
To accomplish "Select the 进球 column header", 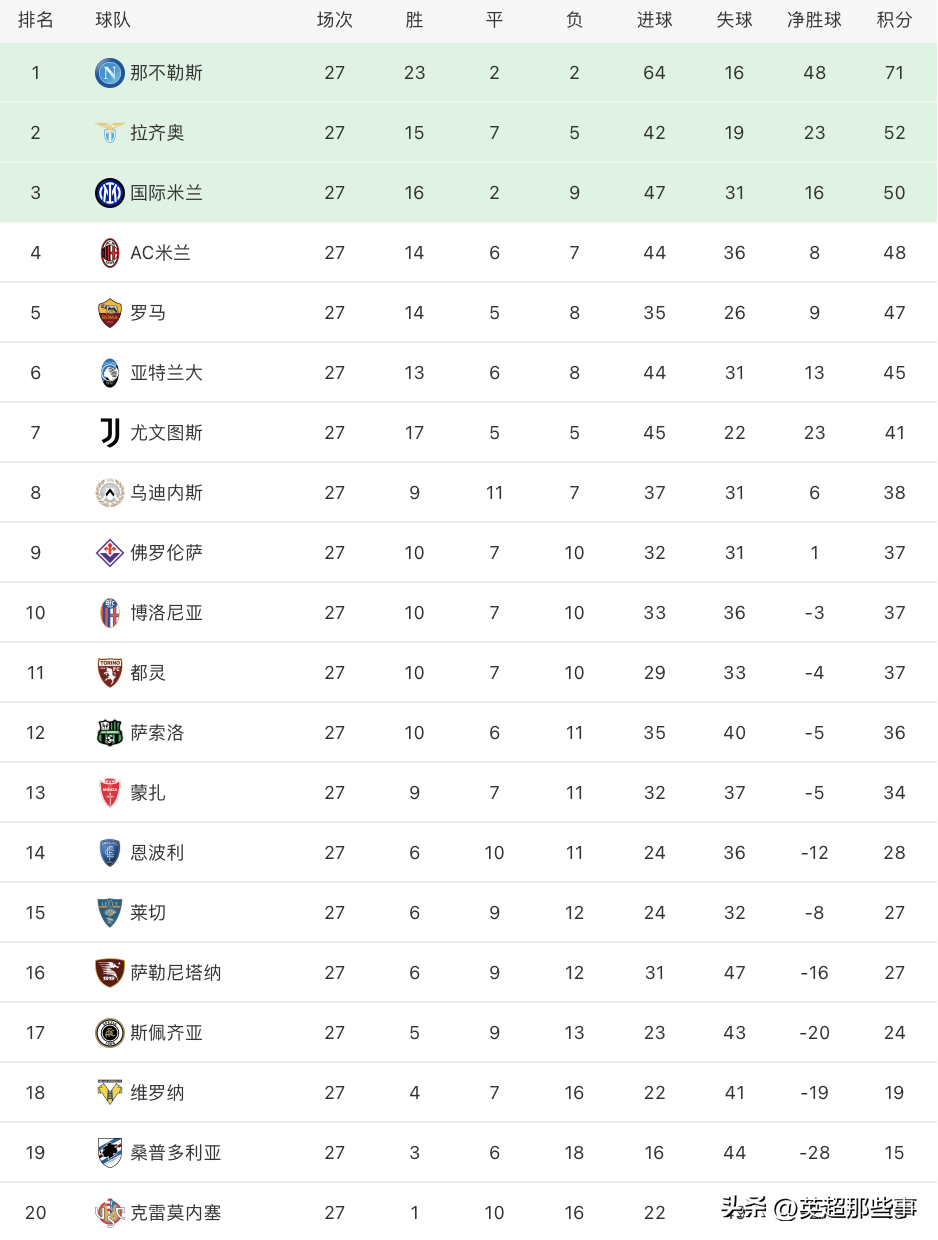I will pyautogui.click(x=654, y=20).
